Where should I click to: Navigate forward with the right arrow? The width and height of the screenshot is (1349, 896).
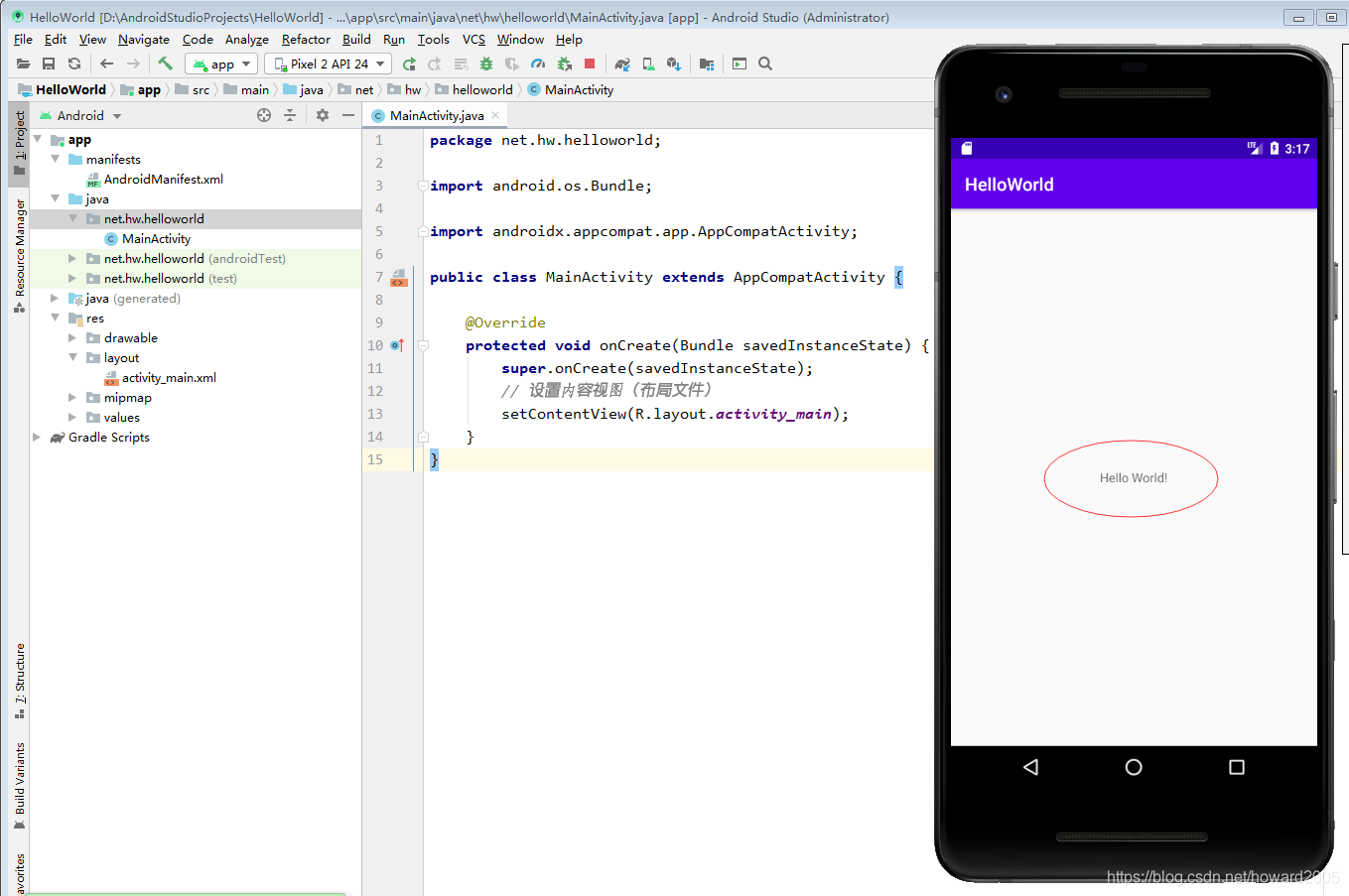click(133, 64)
